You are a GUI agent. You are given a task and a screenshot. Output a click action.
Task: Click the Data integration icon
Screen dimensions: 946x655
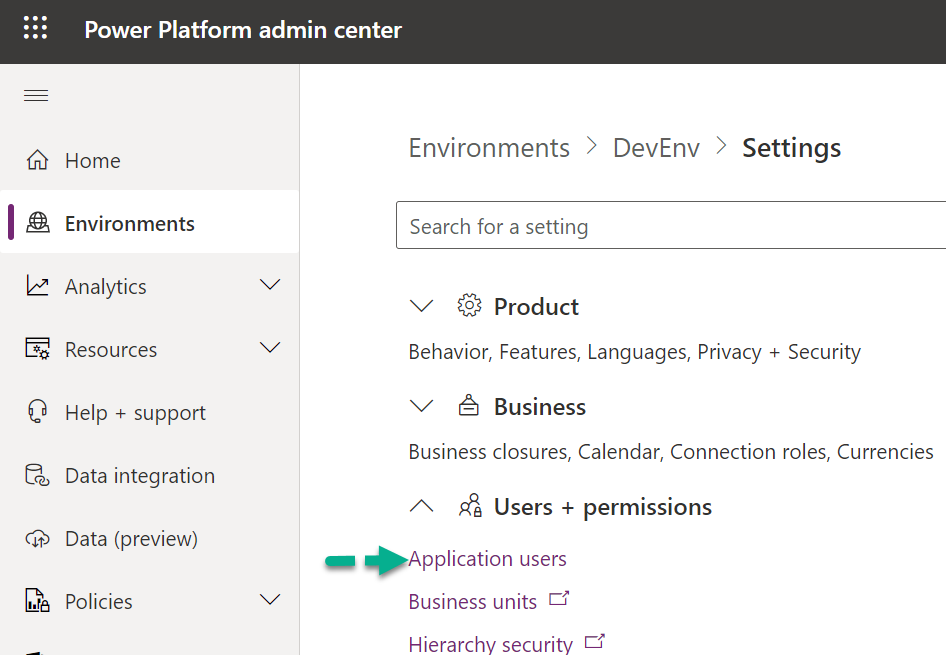coord(37,476)
